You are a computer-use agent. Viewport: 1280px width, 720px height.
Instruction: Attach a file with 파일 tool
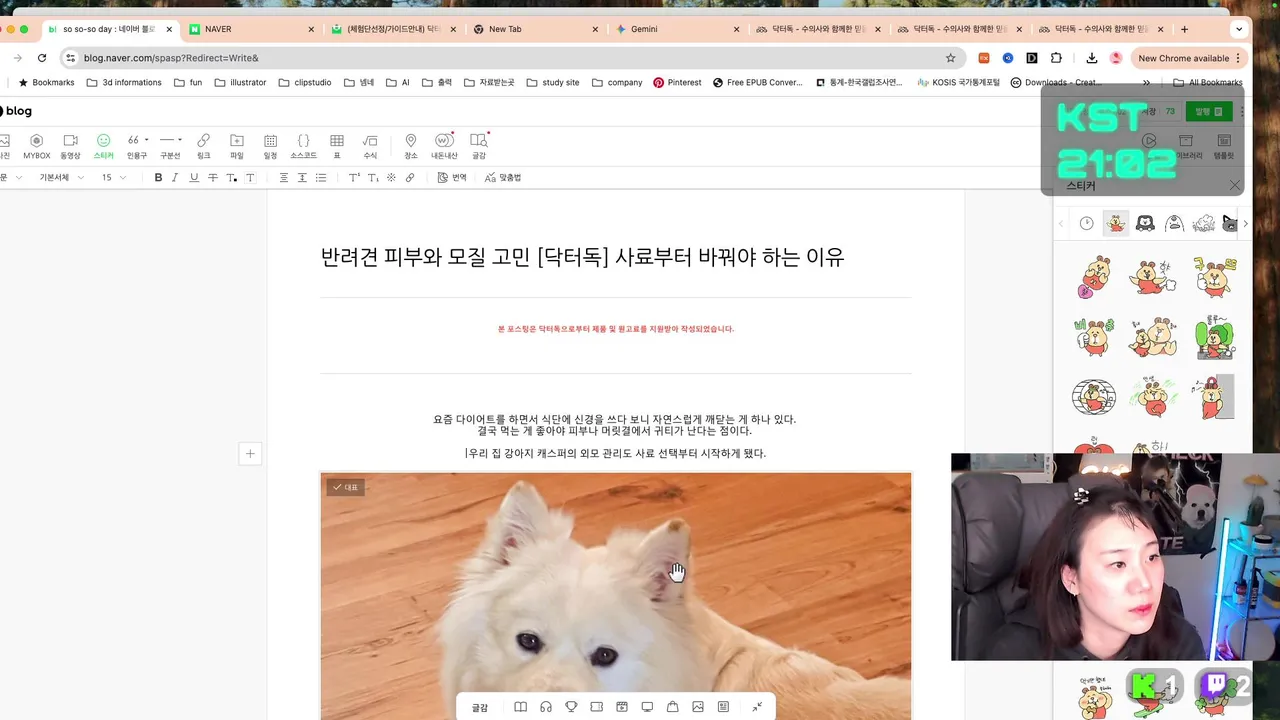pos(237,146)
